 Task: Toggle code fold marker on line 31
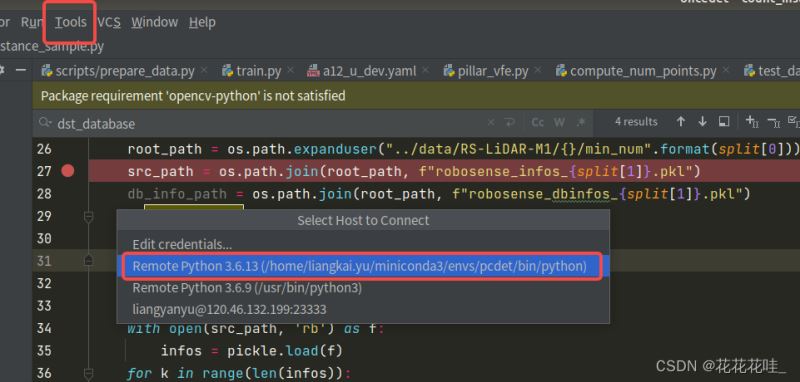(89, 261)
